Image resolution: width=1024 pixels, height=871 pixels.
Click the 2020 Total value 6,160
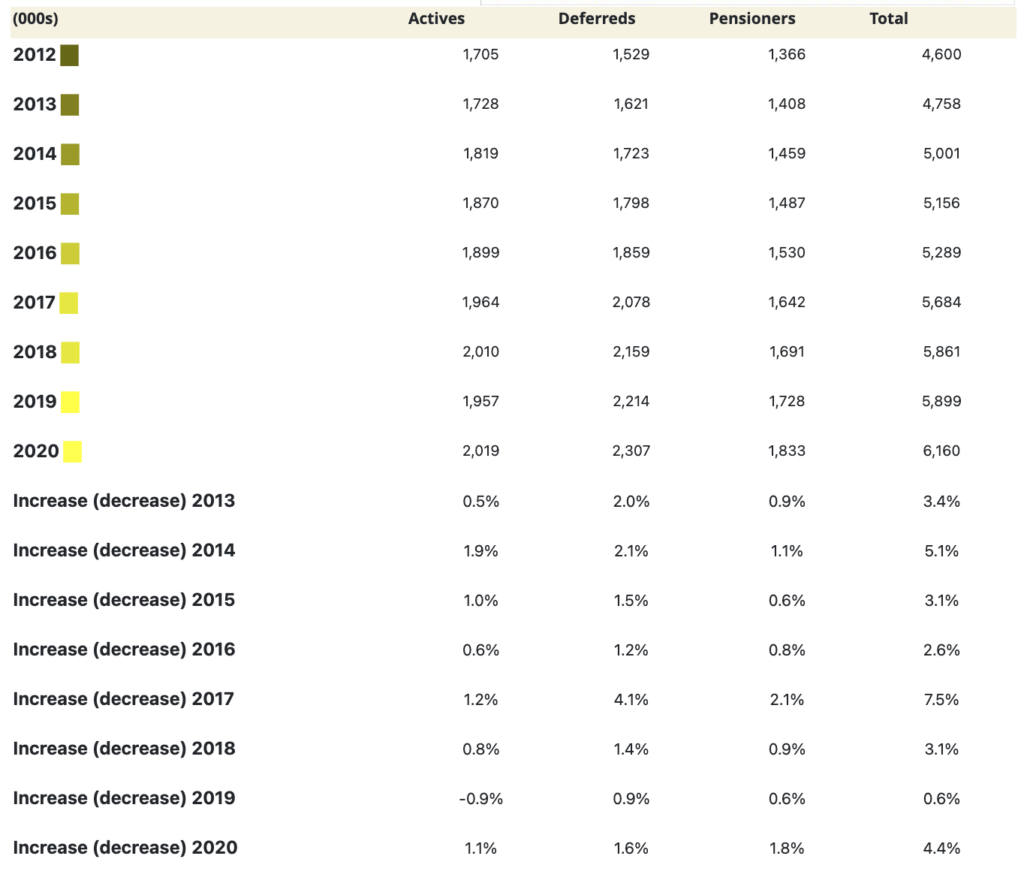pyautogui.click(x=941, y=451)
